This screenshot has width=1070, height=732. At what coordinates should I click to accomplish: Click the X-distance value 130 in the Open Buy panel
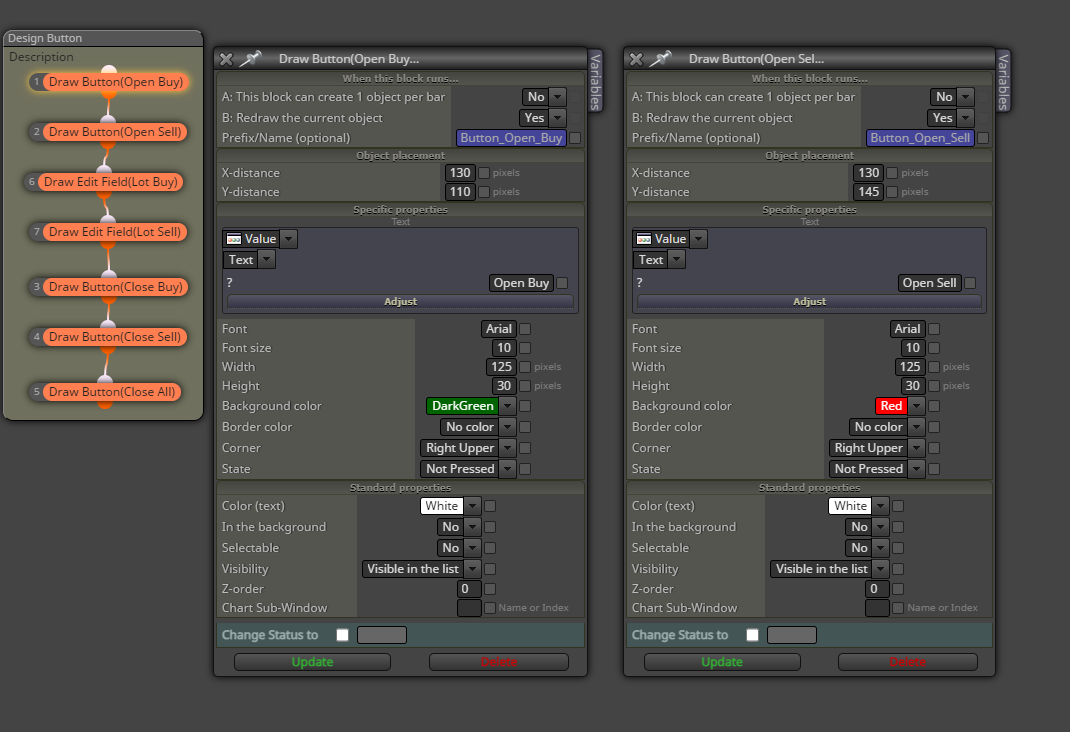tap(460, 173)
